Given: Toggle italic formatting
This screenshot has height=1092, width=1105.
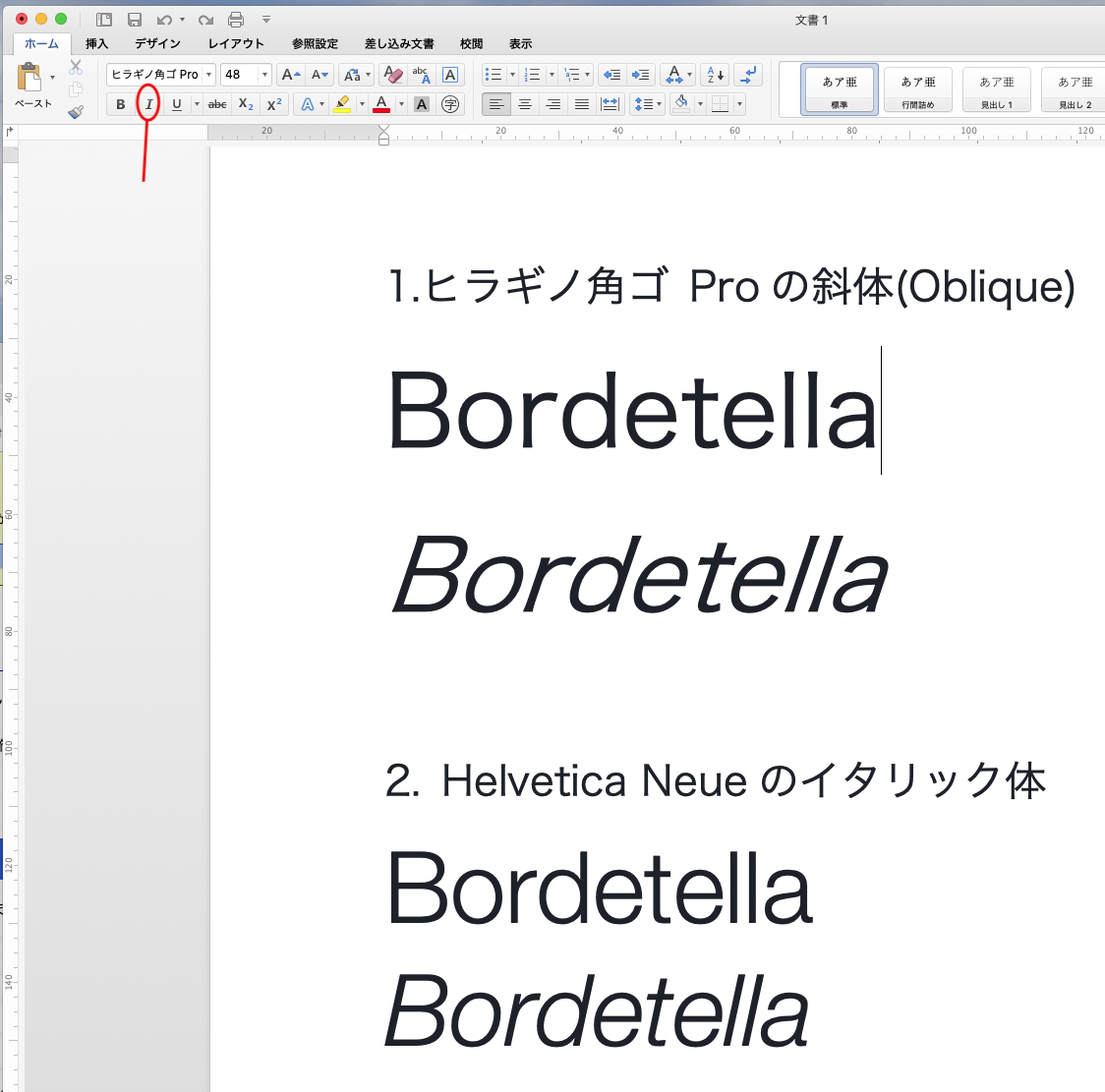Looking at the screenshot, I should coord(148,104).
